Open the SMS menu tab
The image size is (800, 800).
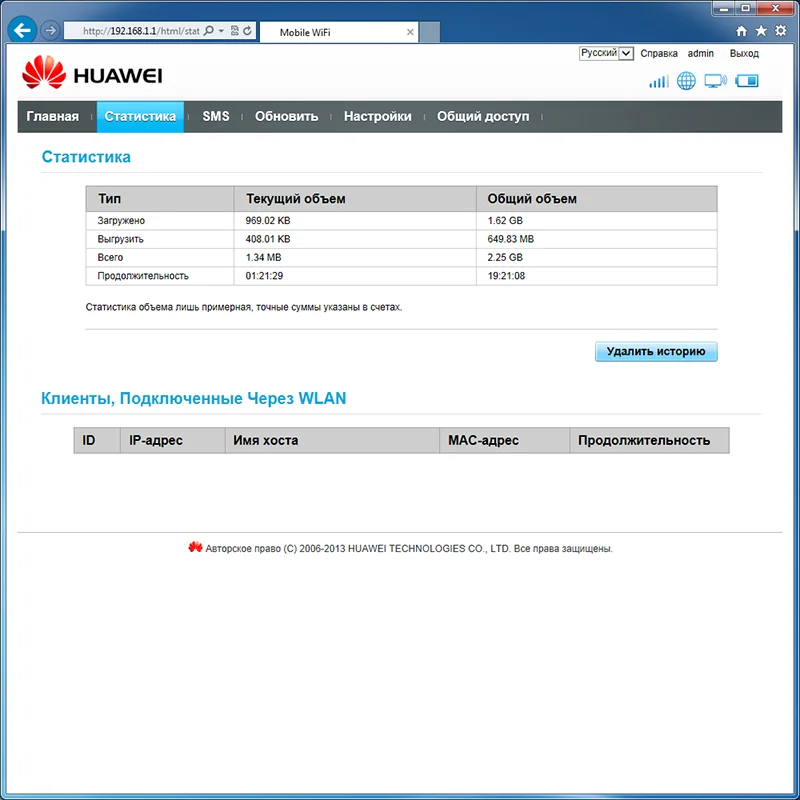pos(216,116)
